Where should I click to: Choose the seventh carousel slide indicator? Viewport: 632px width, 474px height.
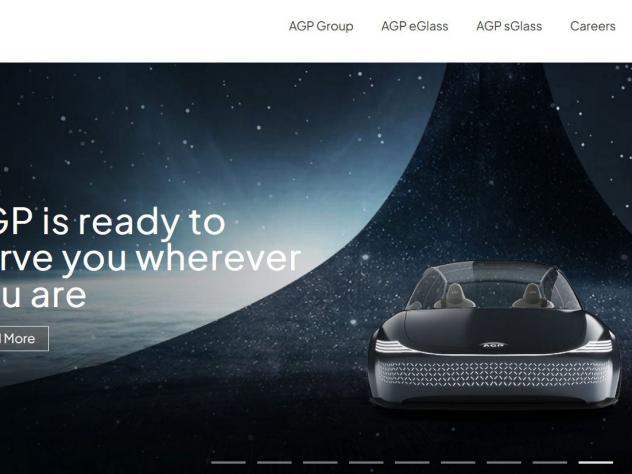504,462
